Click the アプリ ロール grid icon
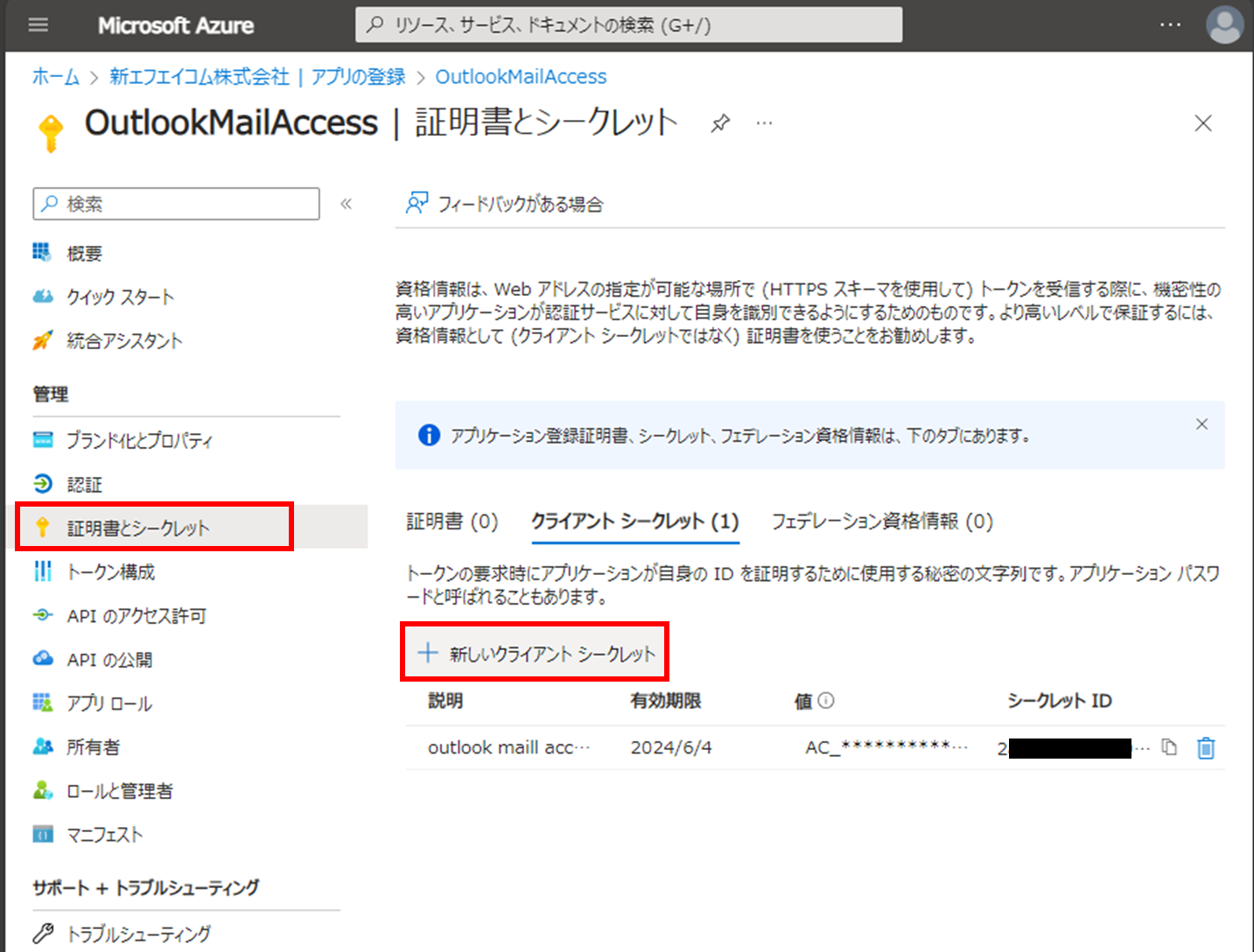This screenshot has height=952, width=1254. [43, 702]
